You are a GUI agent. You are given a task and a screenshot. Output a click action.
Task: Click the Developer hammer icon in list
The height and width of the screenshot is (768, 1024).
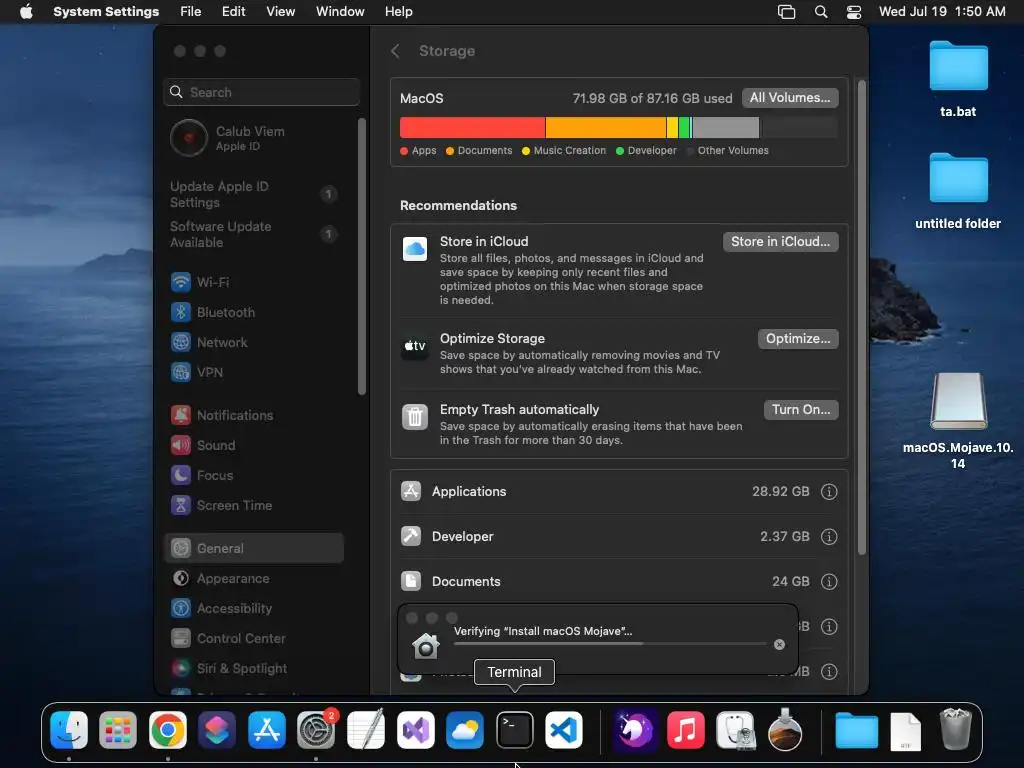click(411, 536)
